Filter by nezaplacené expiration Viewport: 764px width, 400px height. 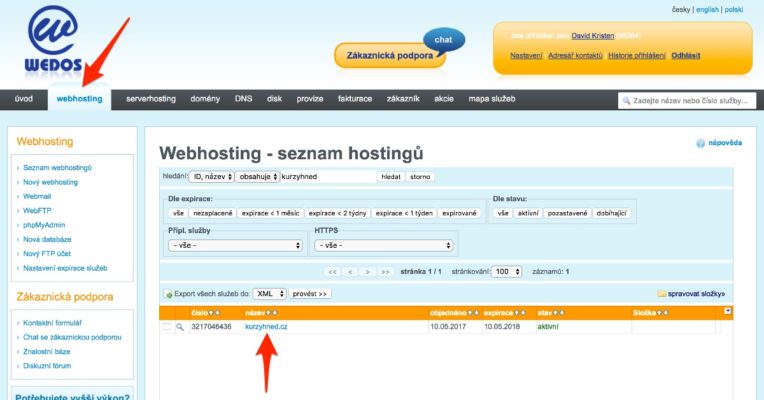212,213
